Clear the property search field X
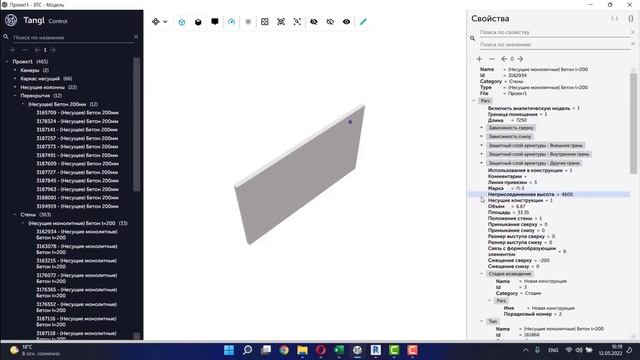This screenshot has width=640, height=360. point(633,32)
